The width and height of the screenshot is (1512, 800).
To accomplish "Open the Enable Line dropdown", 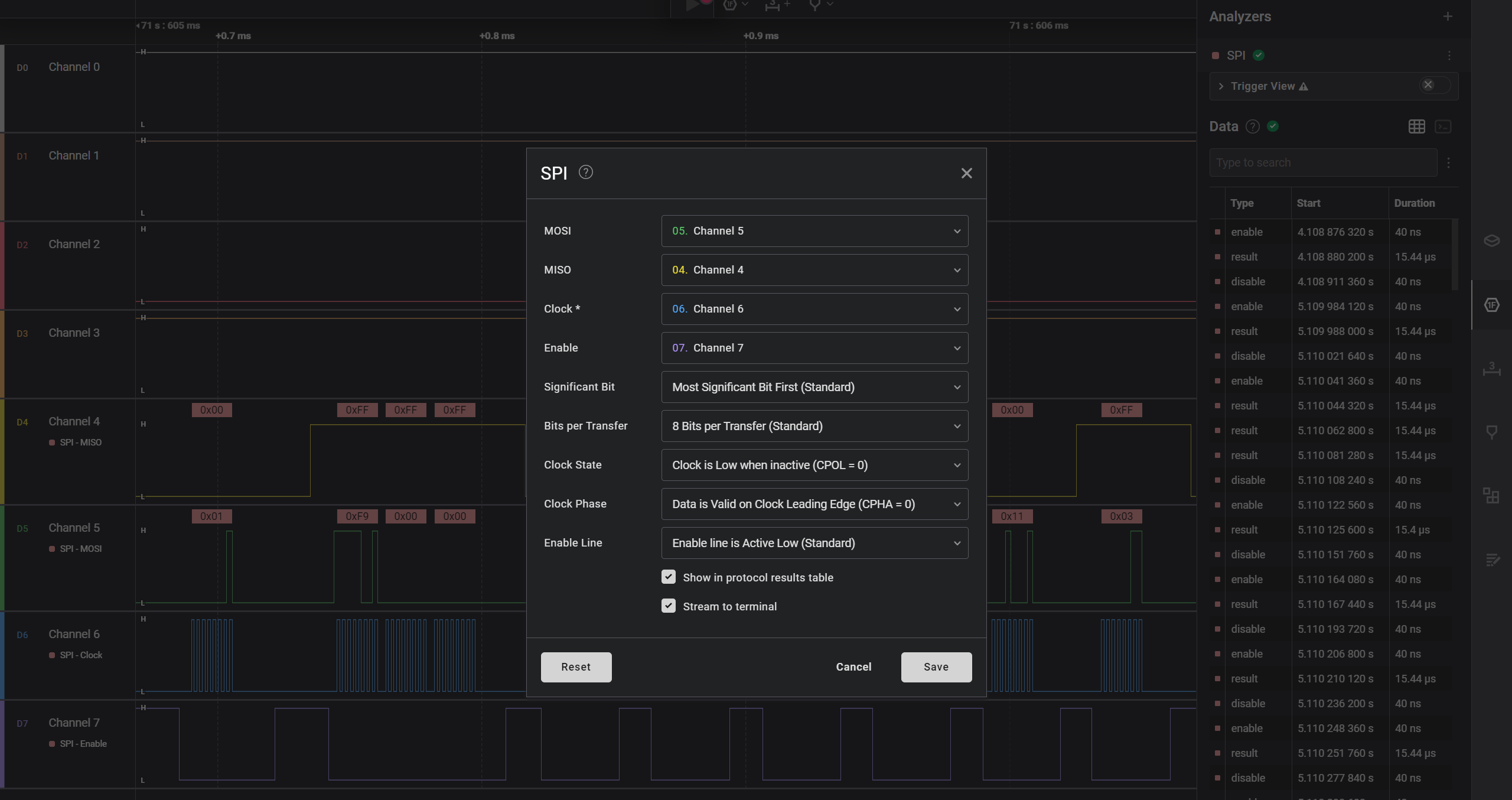I will [814, 543].
